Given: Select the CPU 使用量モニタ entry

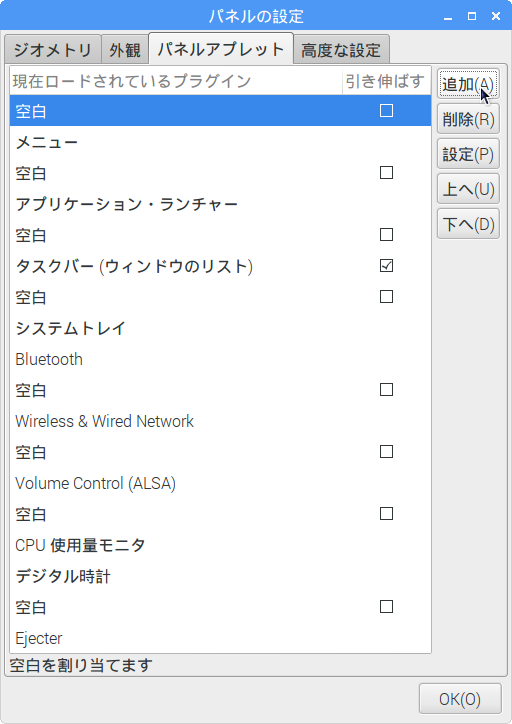Looking at the screenshot, I should [220, 545].
